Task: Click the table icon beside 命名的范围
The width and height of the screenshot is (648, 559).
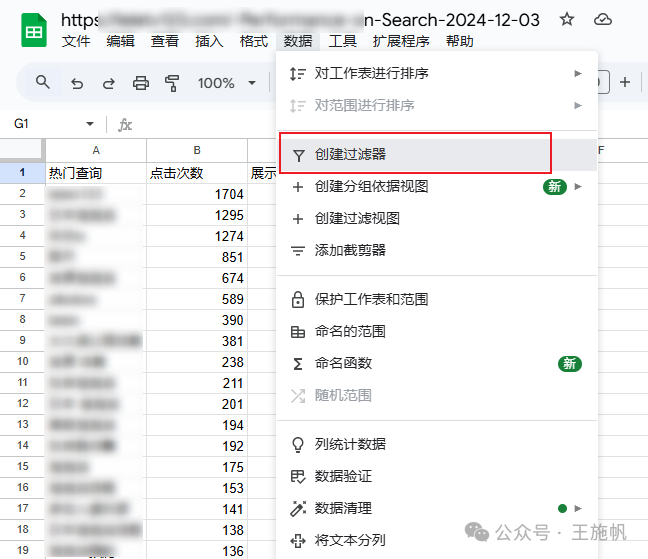Action: tap(298, 332)
